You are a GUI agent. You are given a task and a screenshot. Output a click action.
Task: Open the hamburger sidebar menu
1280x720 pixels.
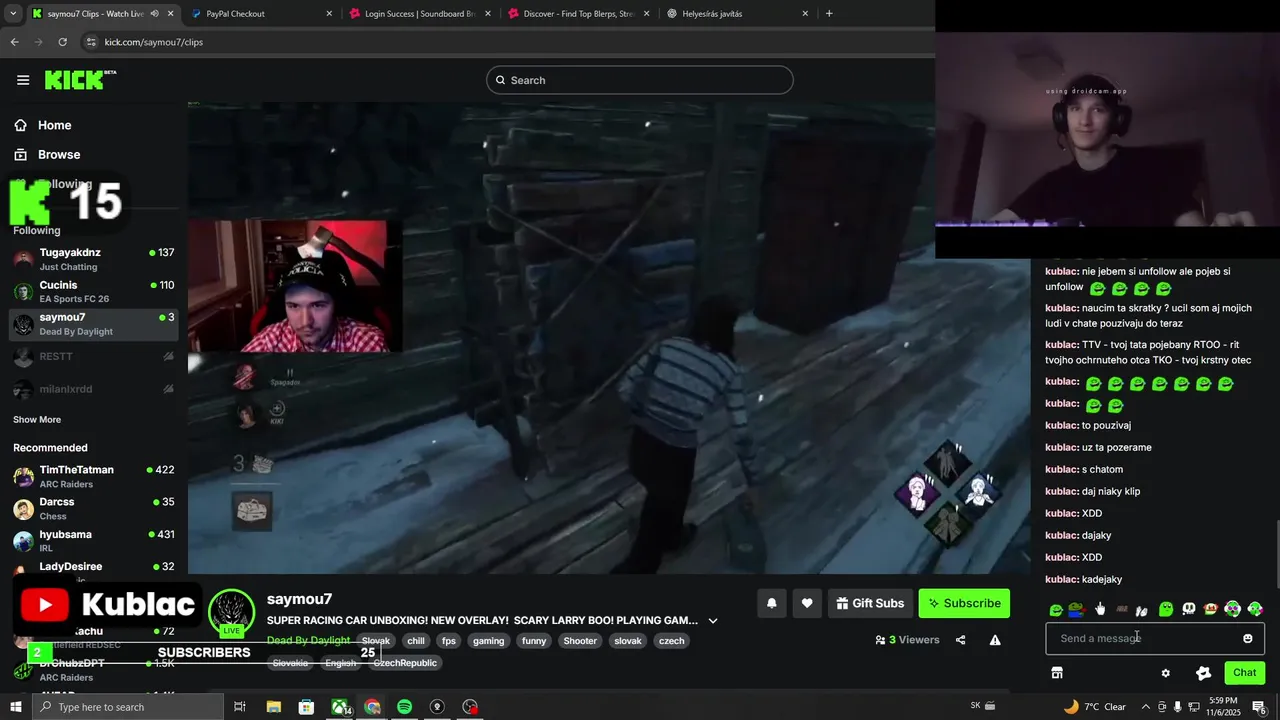[23, 80]
